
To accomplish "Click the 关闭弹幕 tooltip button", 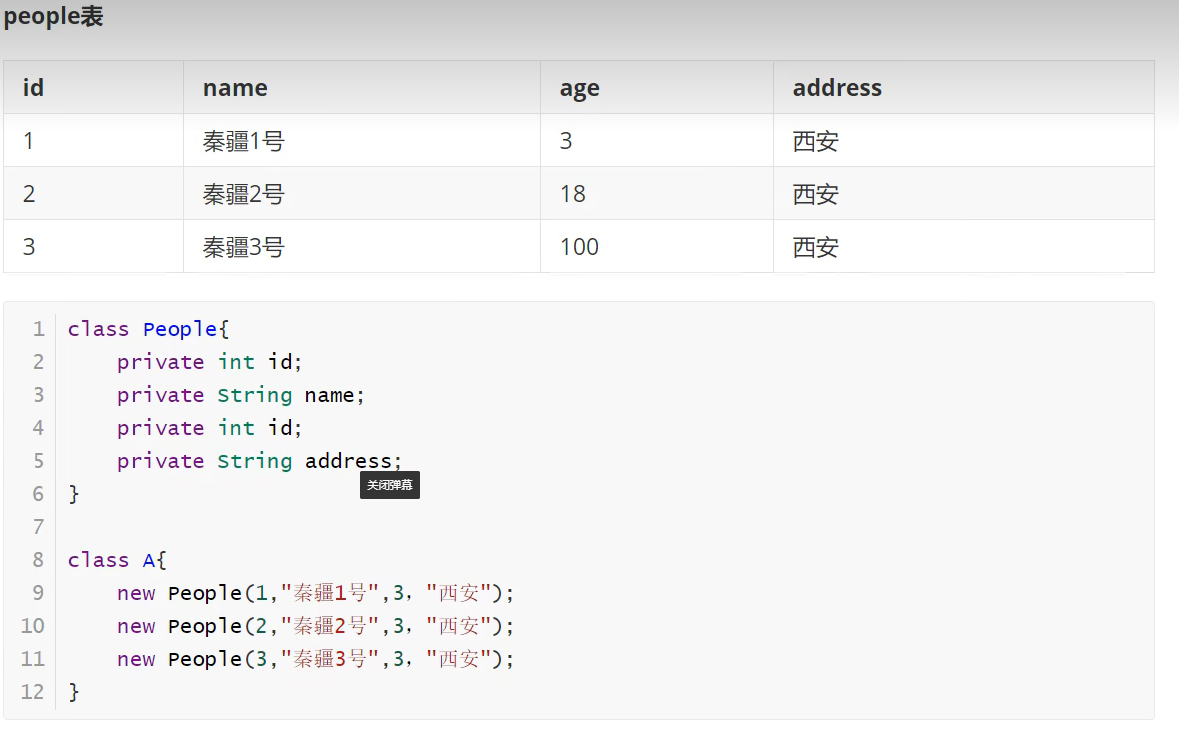I will (389, 485).
